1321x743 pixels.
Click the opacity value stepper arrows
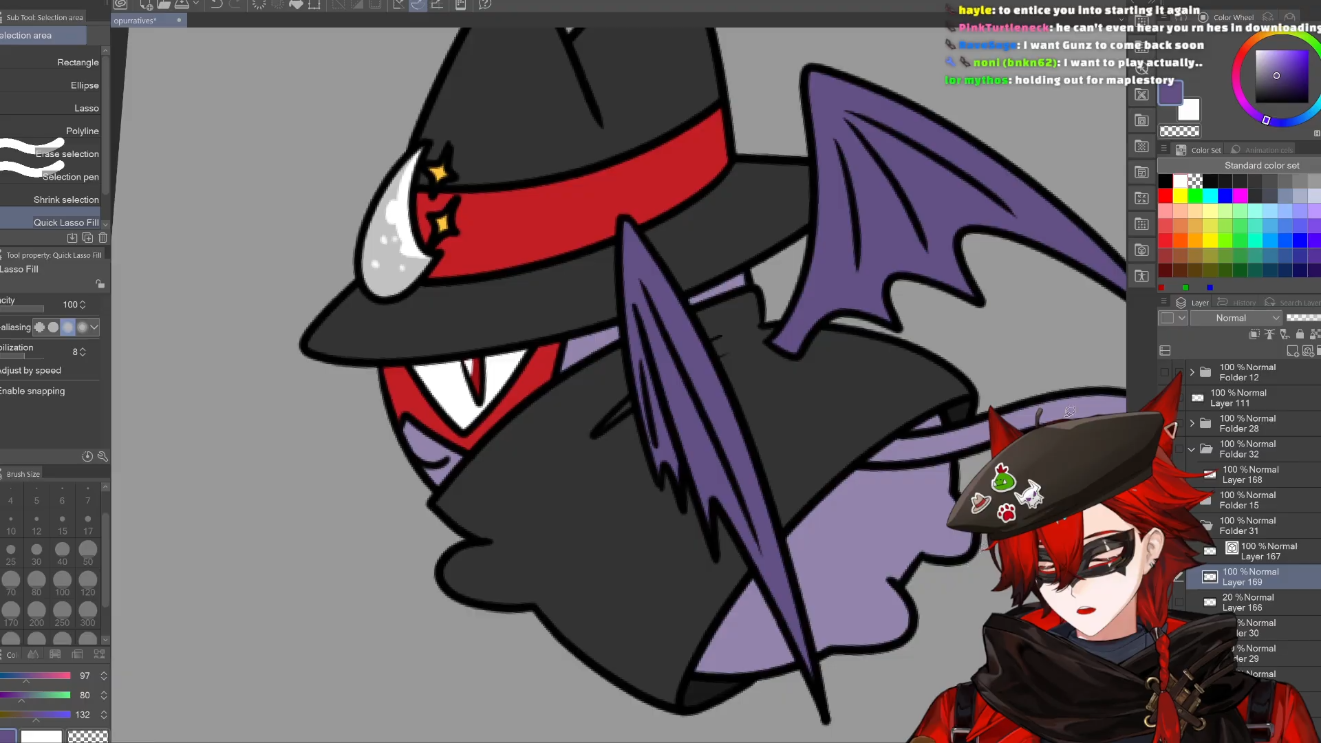point(82,304)
